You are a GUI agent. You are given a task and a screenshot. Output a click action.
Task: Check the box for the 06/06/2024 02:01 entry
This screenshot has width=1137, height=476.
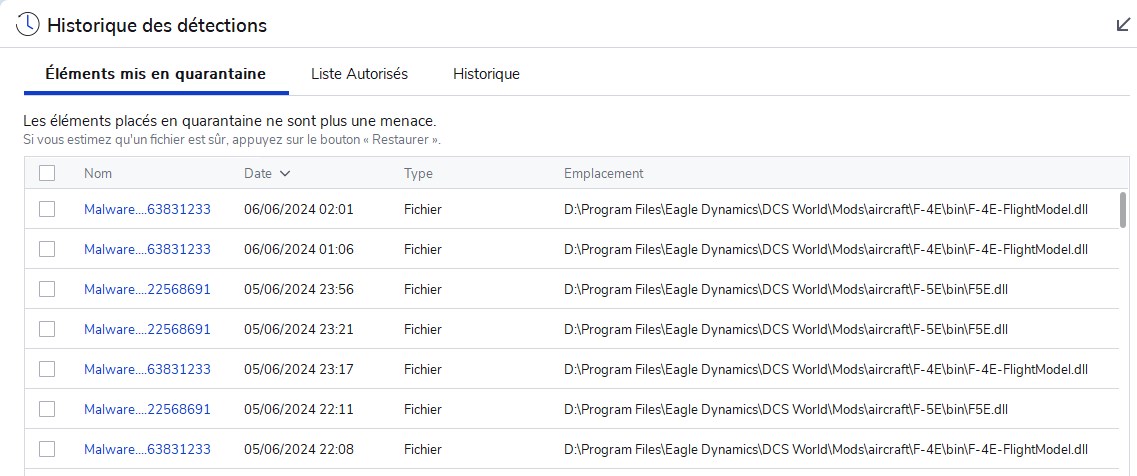47,209
